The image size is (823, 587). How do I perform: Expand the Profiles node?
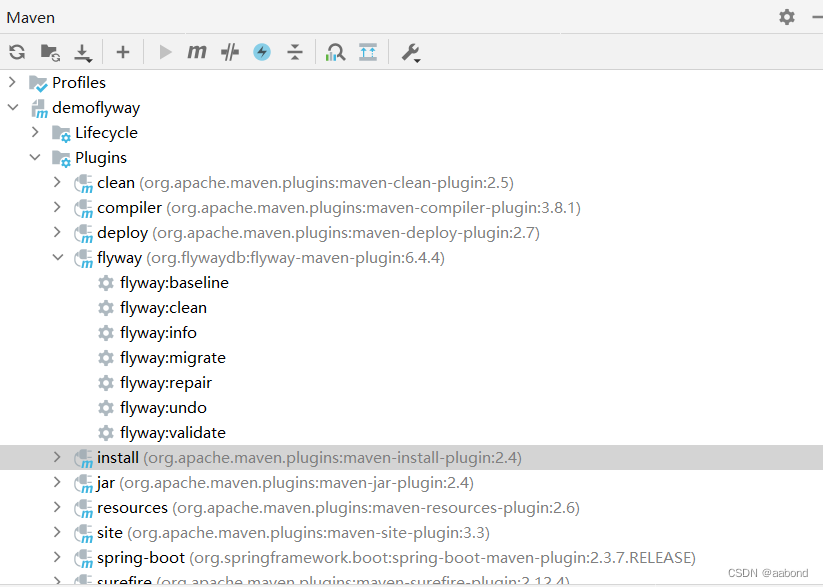point(12,82)
